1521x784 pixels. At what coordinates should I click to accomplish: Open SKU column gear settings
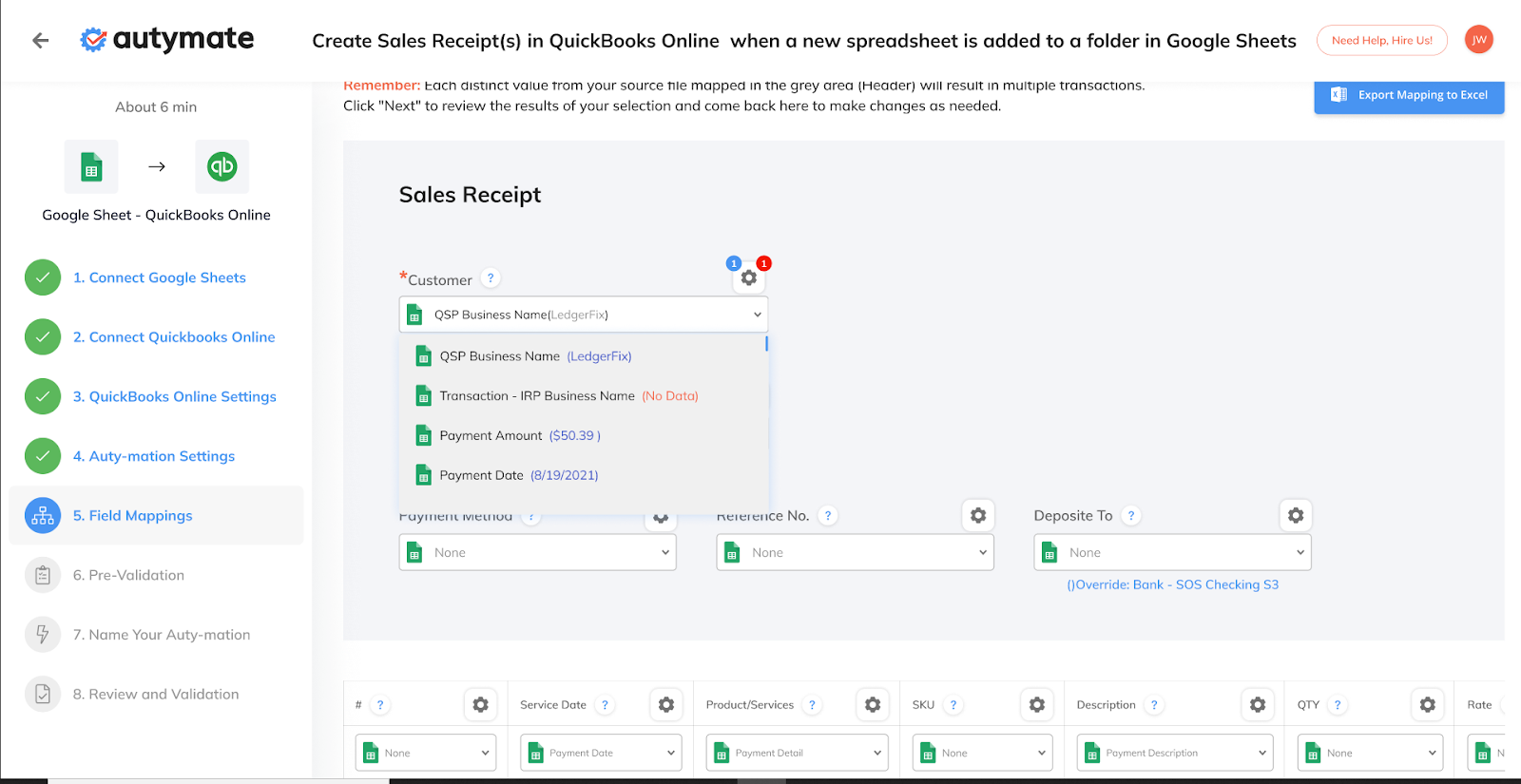pos(1037,705)
